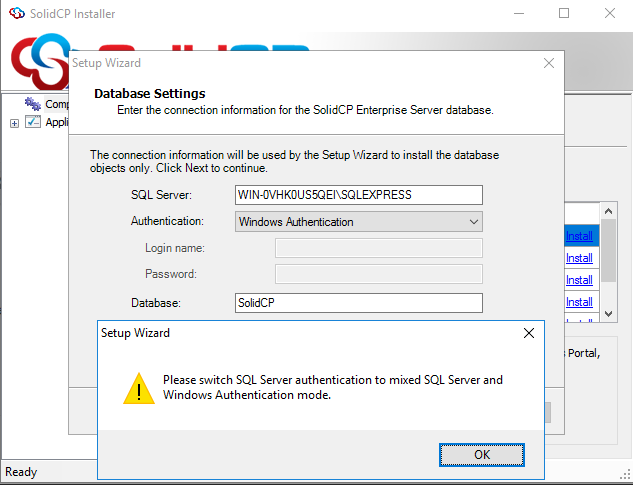Click the 'Database:' label
This screenshot has width=633, height=485.
coord(156,303)
